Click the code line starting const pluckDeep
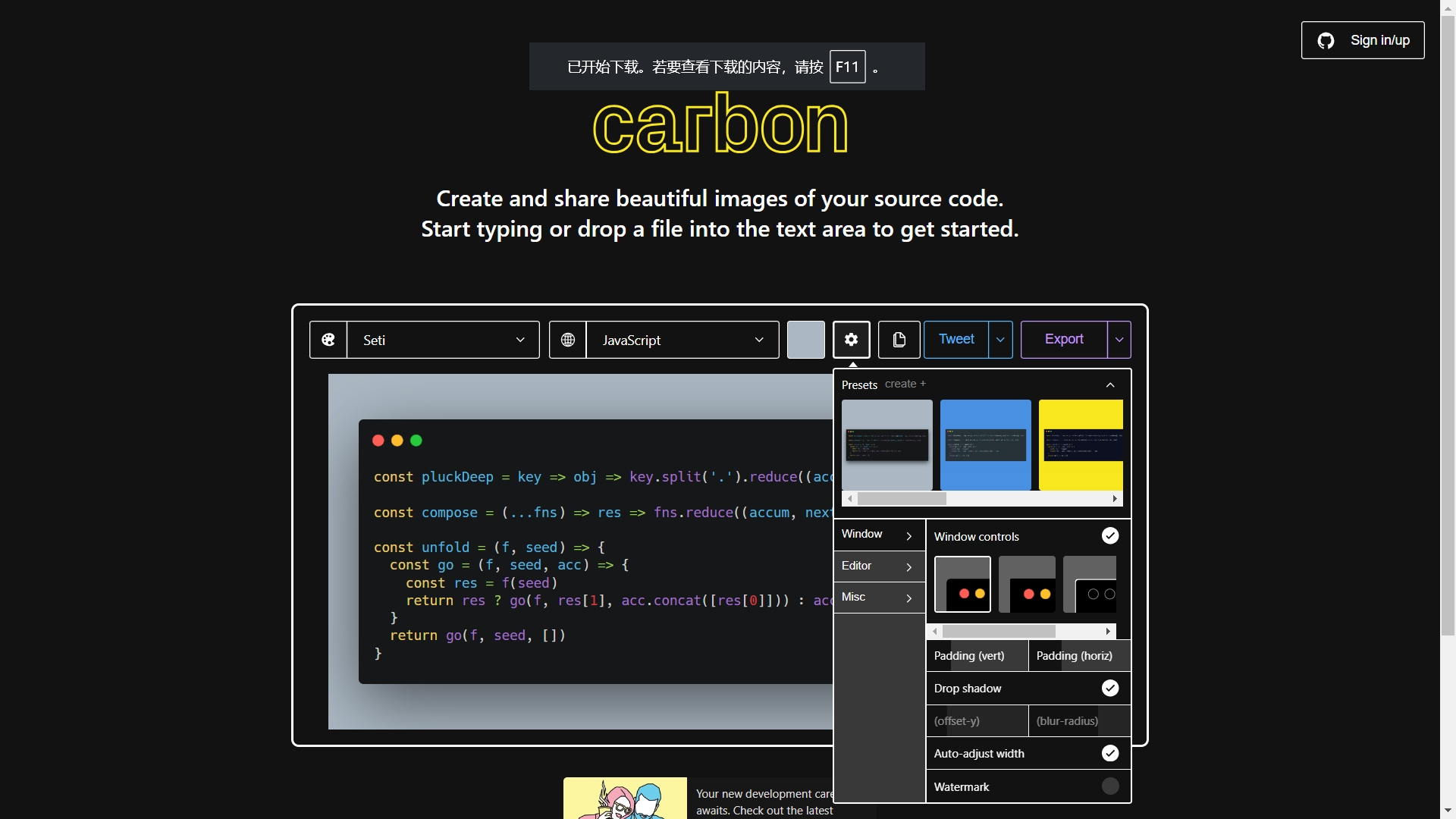The width and height of the screenshot is (1456, 819). [x=603, y=477]
